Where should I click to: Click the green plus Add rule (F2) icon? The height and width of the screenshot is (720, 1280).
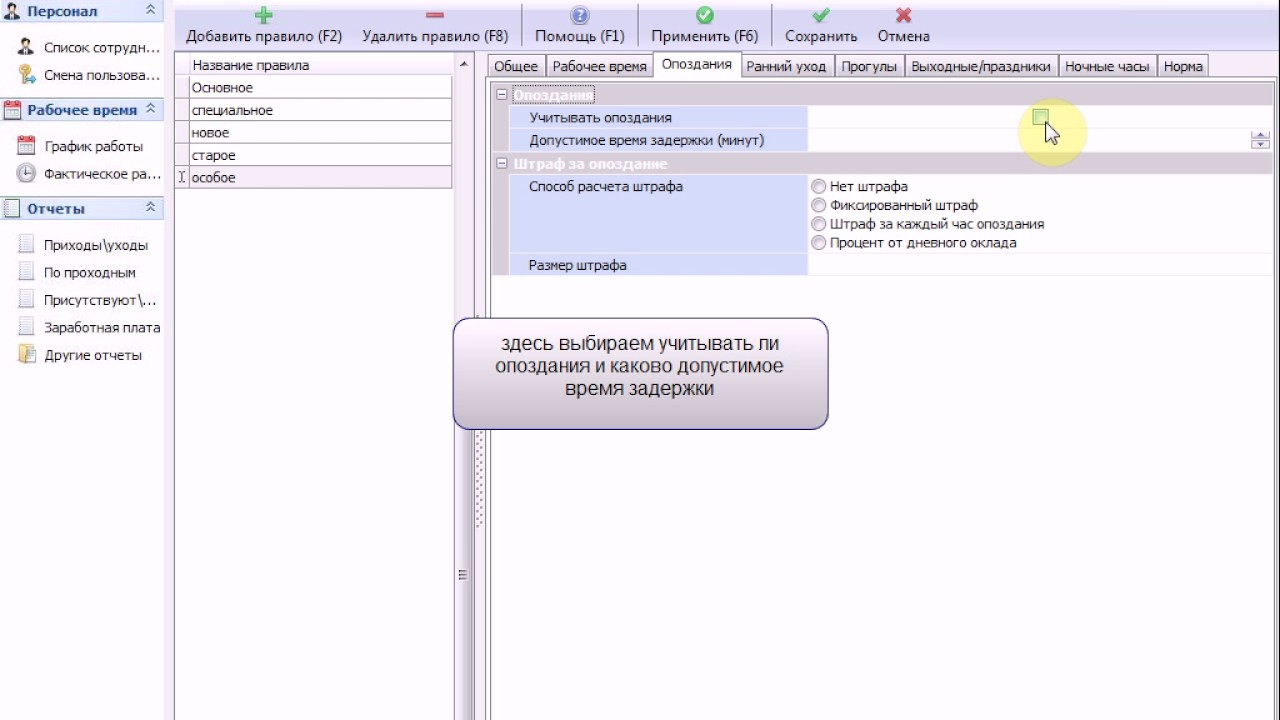click(x=264, y=15)
